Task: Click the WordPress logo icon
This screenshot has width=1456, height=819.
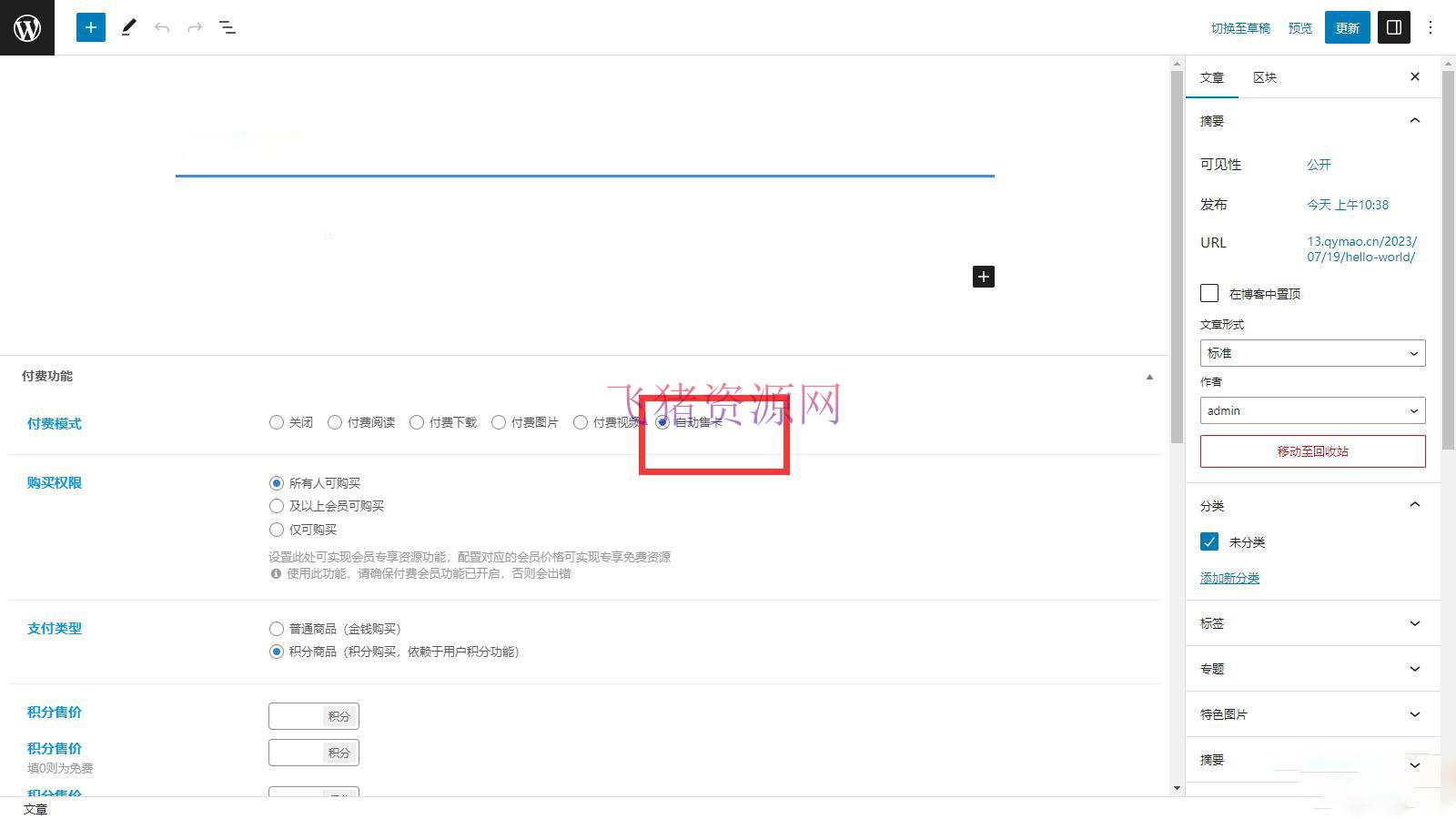Action: coord(26,26)
